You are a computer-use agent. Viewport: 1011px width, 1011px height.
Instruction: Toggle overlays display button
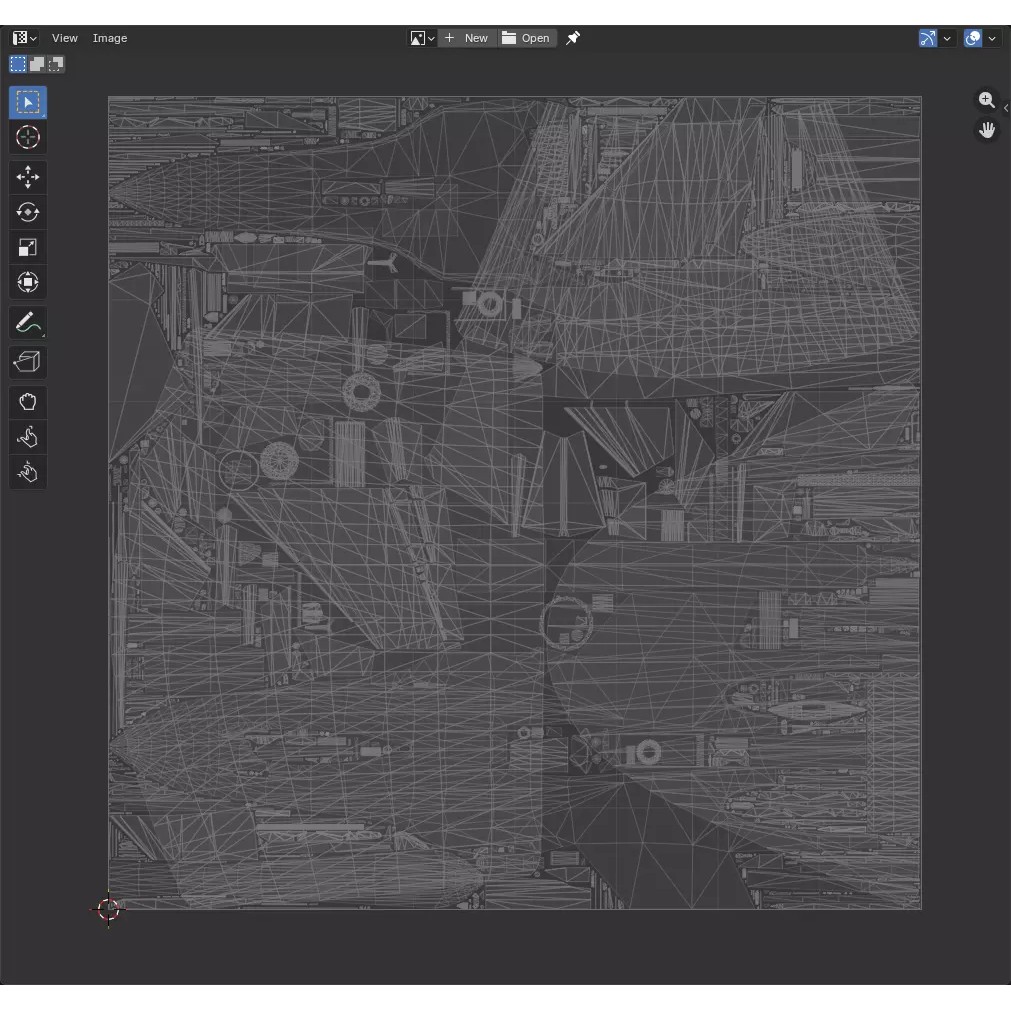pos(973,38)
